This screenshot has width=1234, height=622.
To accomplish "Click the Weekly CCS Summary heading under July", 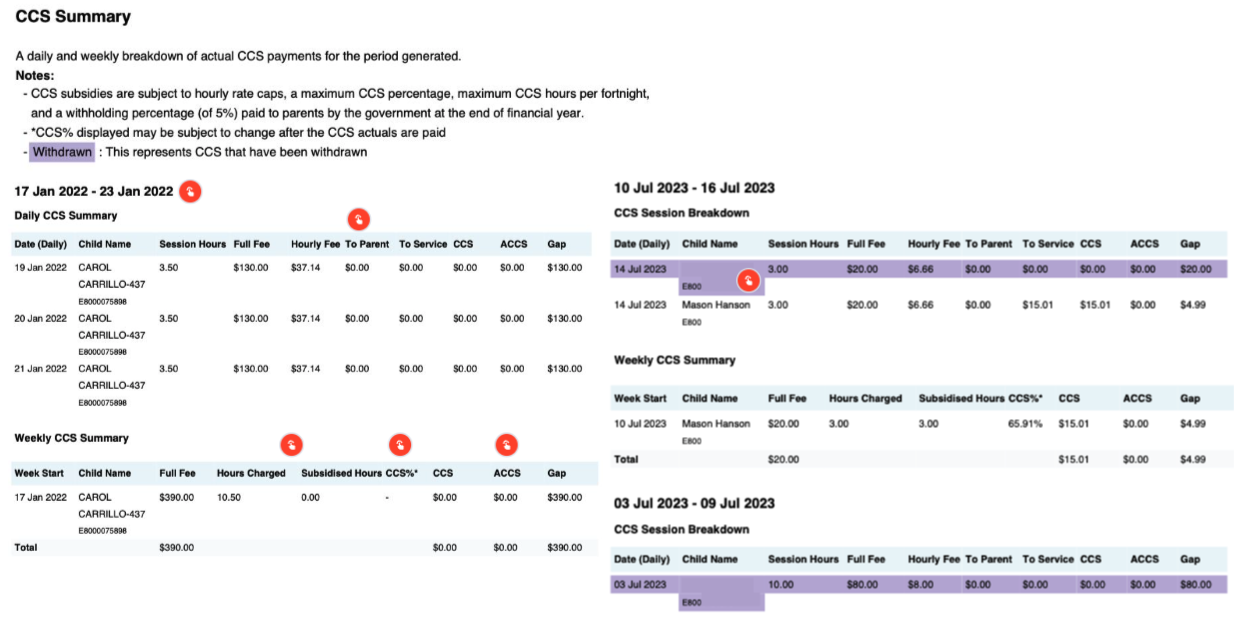I will 674,360.
